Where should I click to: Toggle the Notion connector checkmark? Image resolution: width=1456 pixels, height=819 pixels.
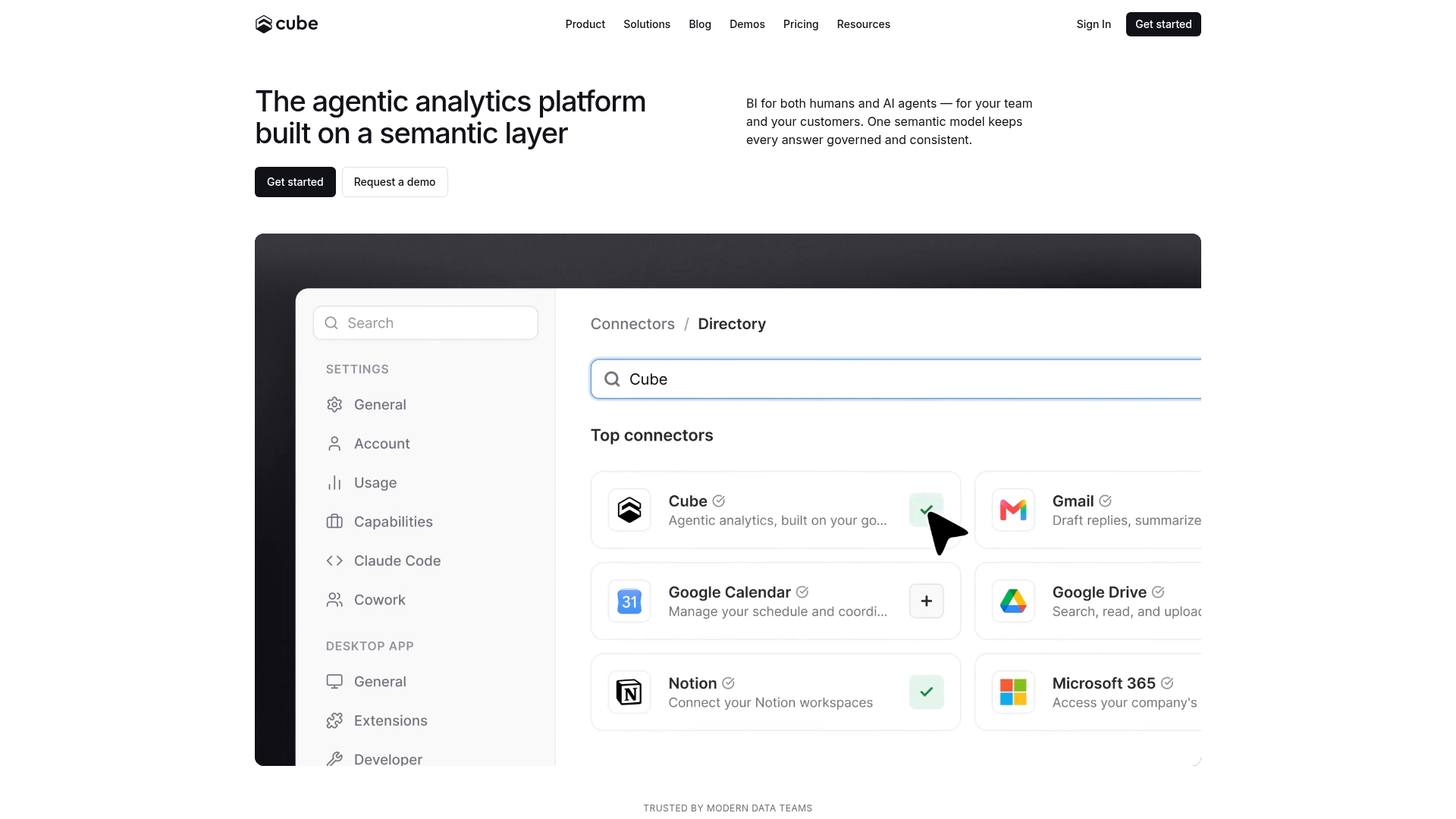pos(927,692)
